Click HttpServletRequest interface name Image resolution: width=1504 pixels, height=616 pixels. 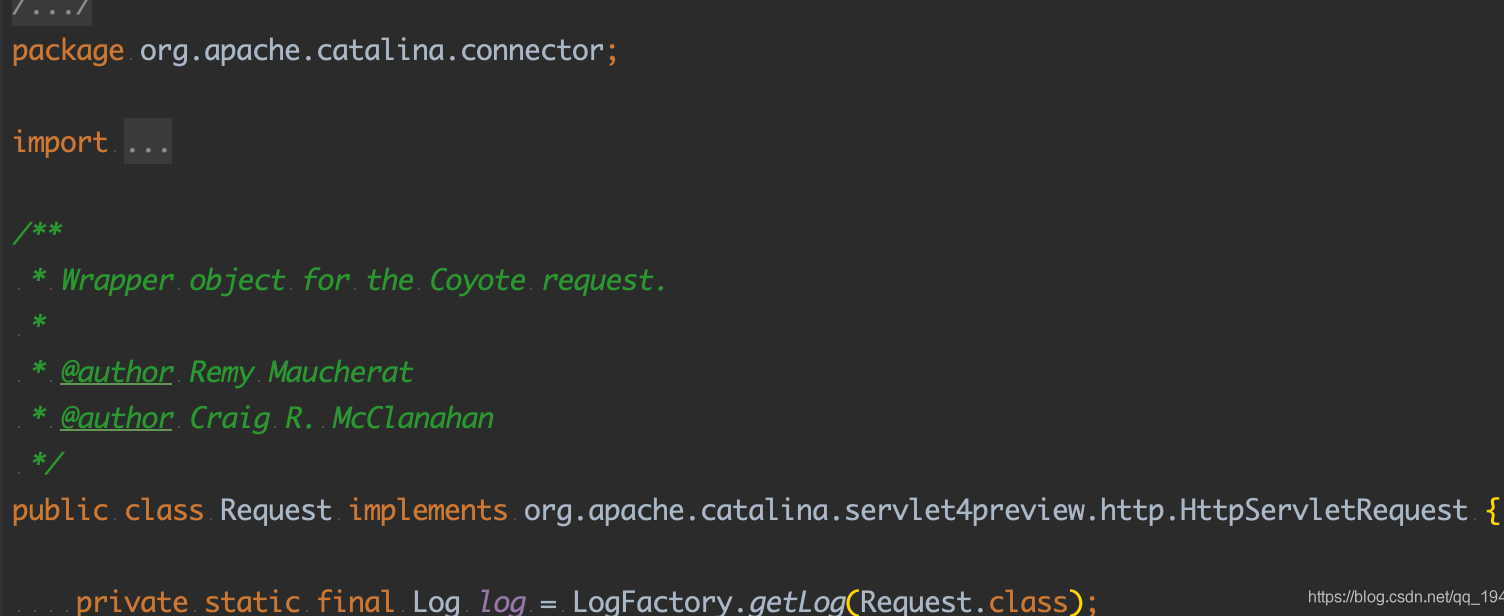pyautogui.click(x=1324, y=510)
